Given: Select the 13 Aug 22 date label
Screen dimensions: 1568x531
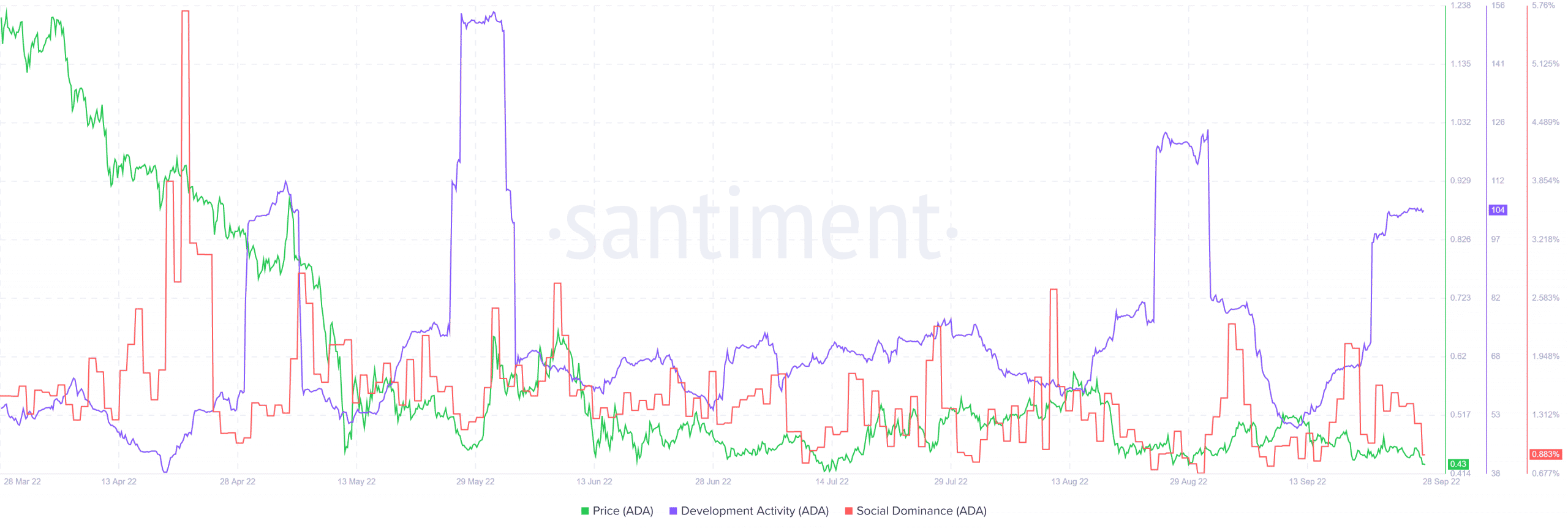Looking at the screenshot, I should (1069, 482).
